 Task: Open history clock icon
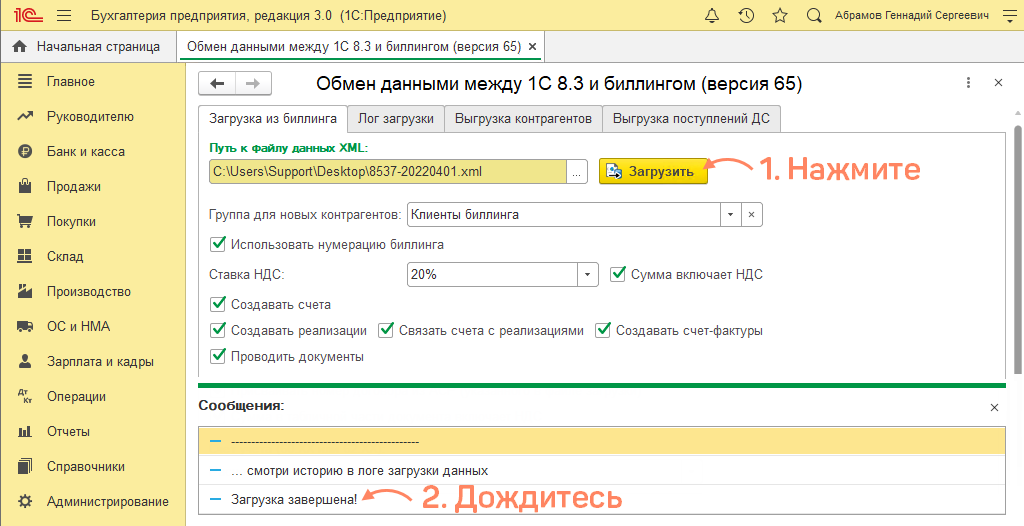point(746,15)
